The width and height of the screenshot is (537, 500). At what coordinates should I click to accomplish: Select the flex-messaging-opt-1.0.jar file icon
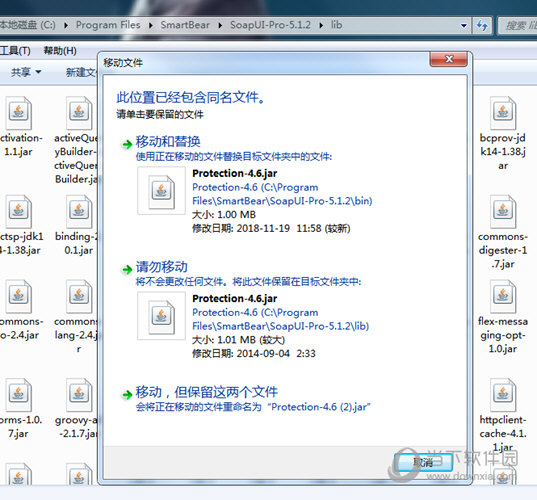click(x=503, y=296)
